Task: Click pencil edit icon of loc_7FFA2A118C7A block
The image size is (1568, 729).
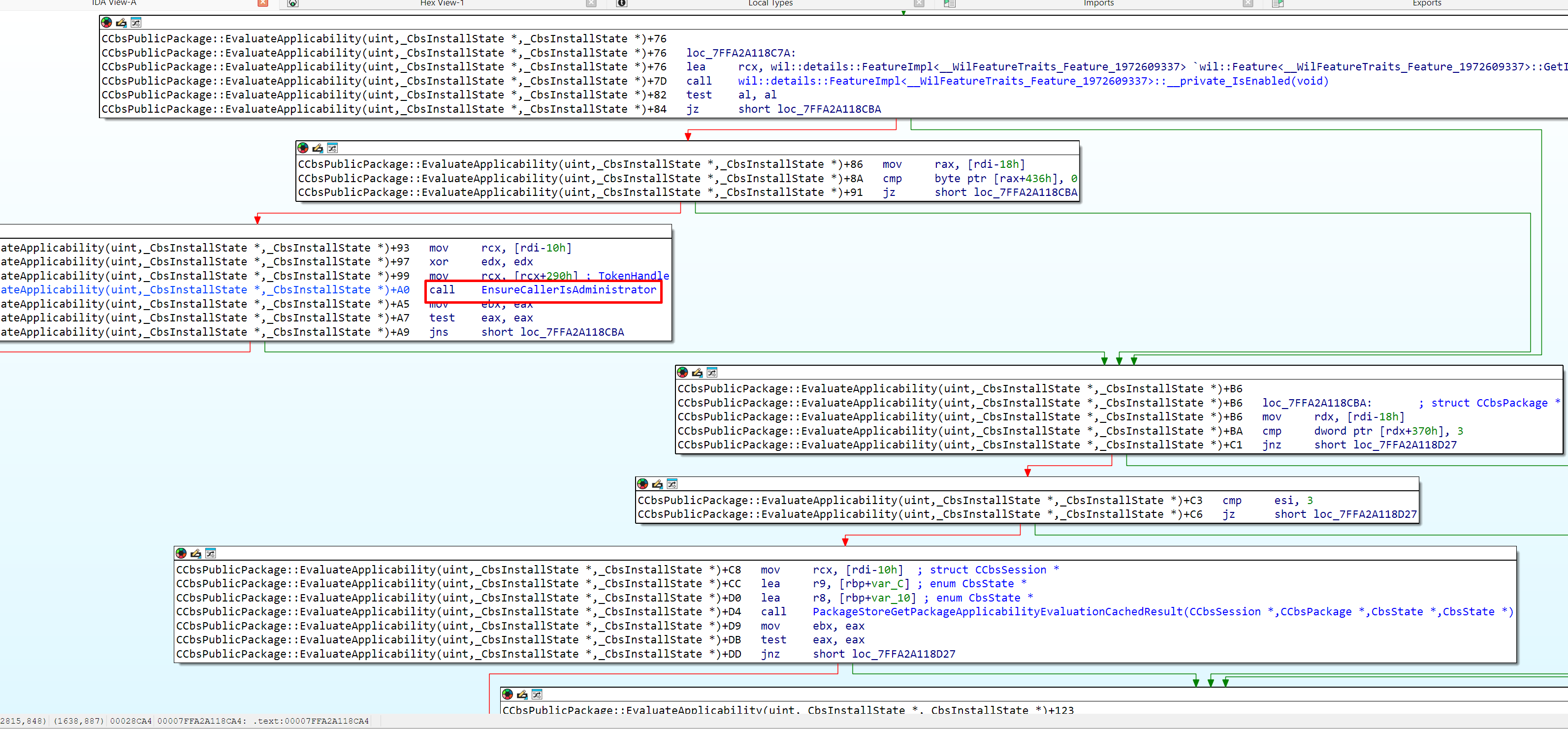Action: tap(121, 23)
